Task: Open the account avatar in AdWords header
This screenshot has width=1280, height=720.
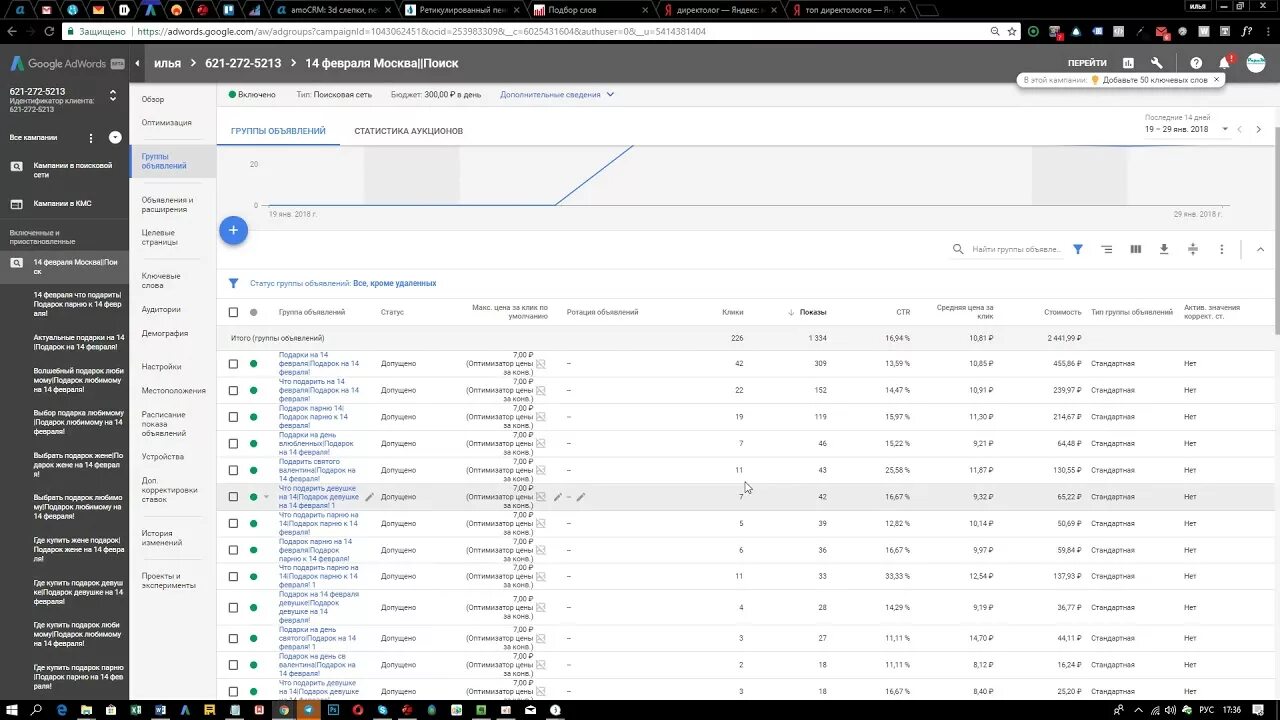Action: click(1256, 63)
